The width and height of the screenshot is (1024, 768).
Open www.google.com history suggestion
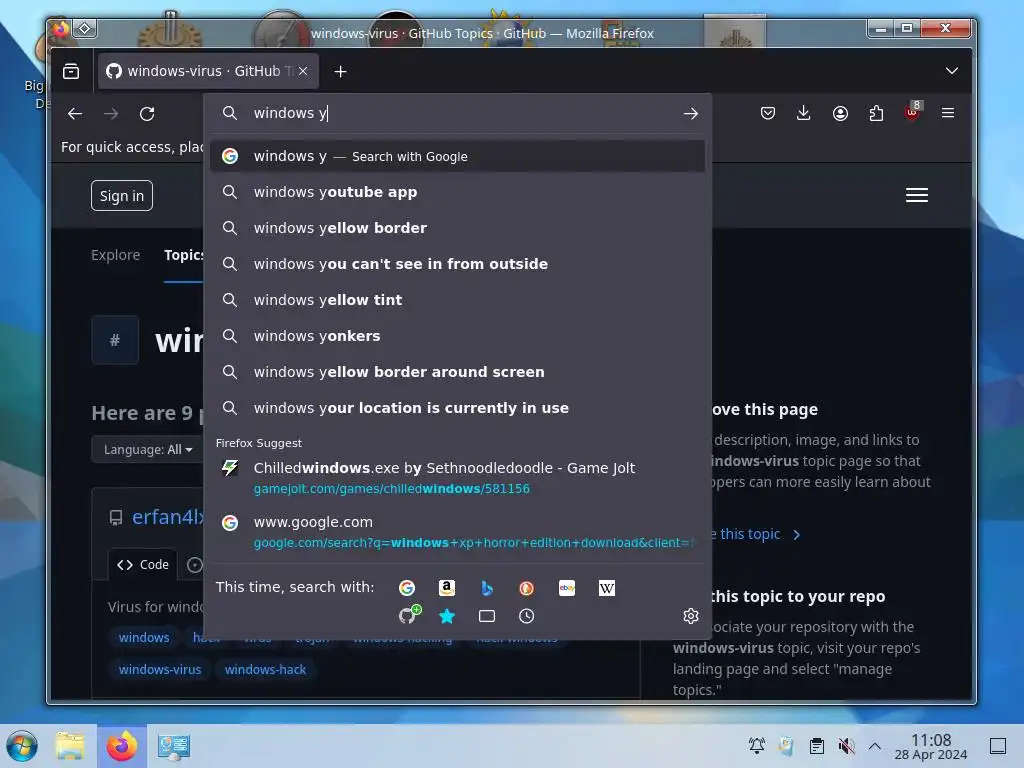click(x=457, y=532)
